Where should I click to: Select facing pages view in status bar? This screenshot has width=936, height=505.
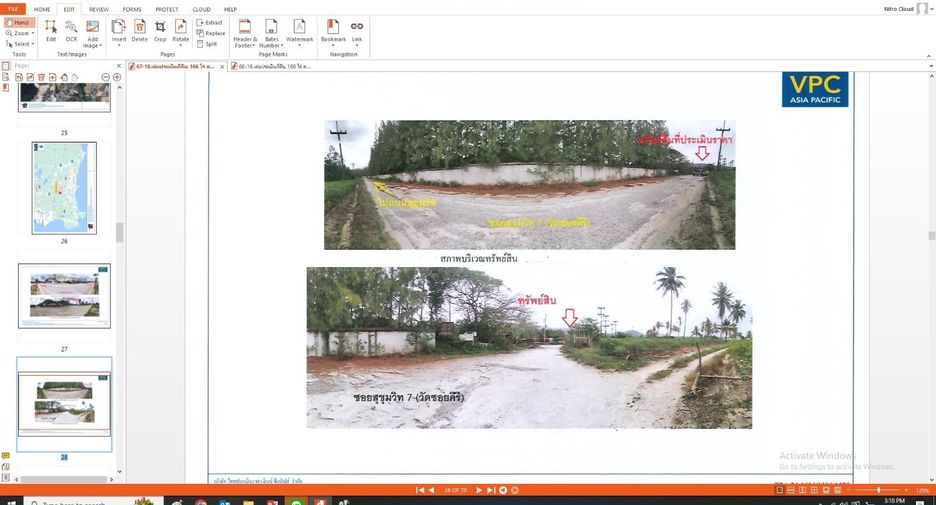pos(802,490)
